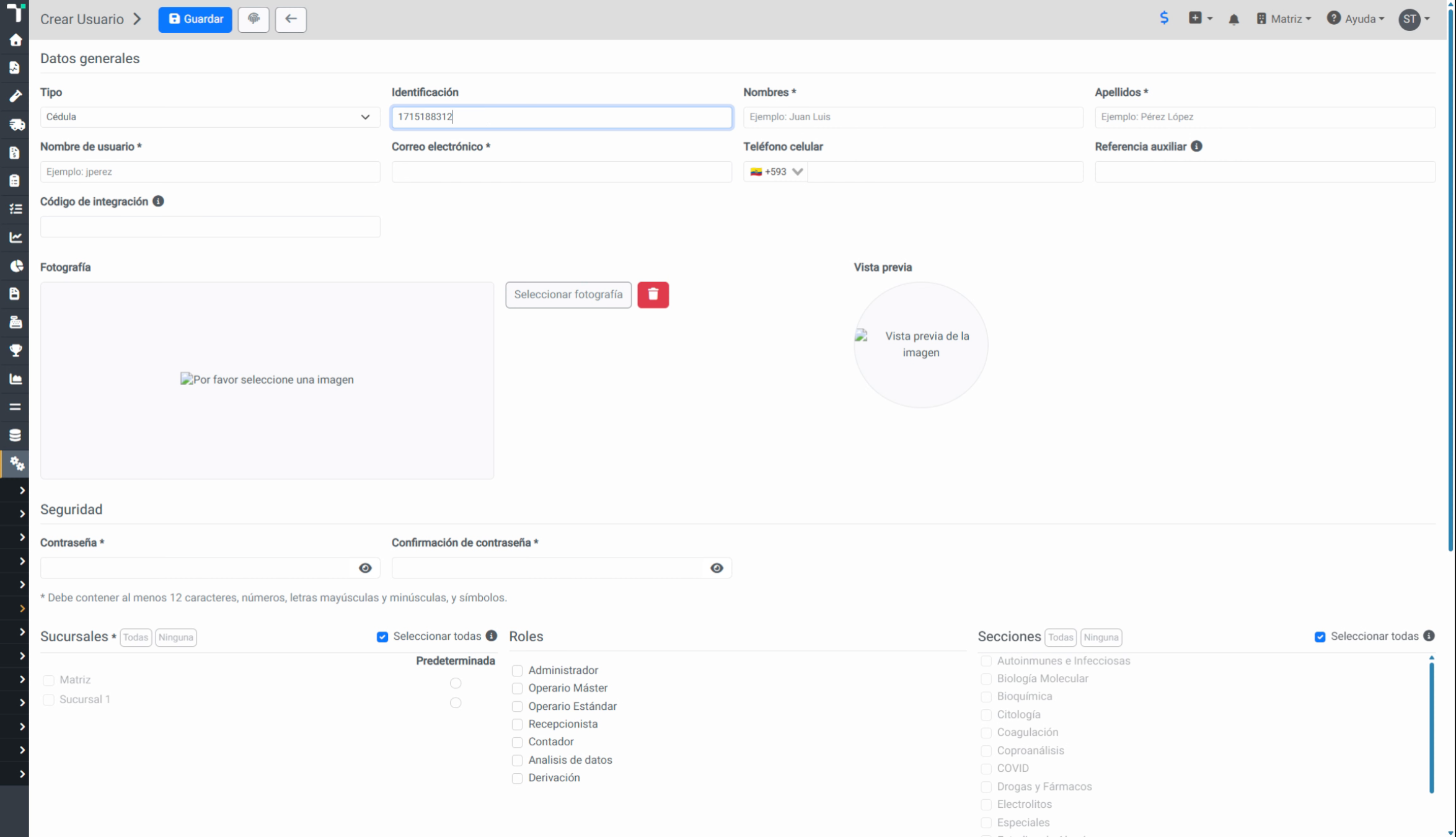Expand the +593 country code selector
The width and height of the screenshot is (1456, 837).
pos(776,172)
